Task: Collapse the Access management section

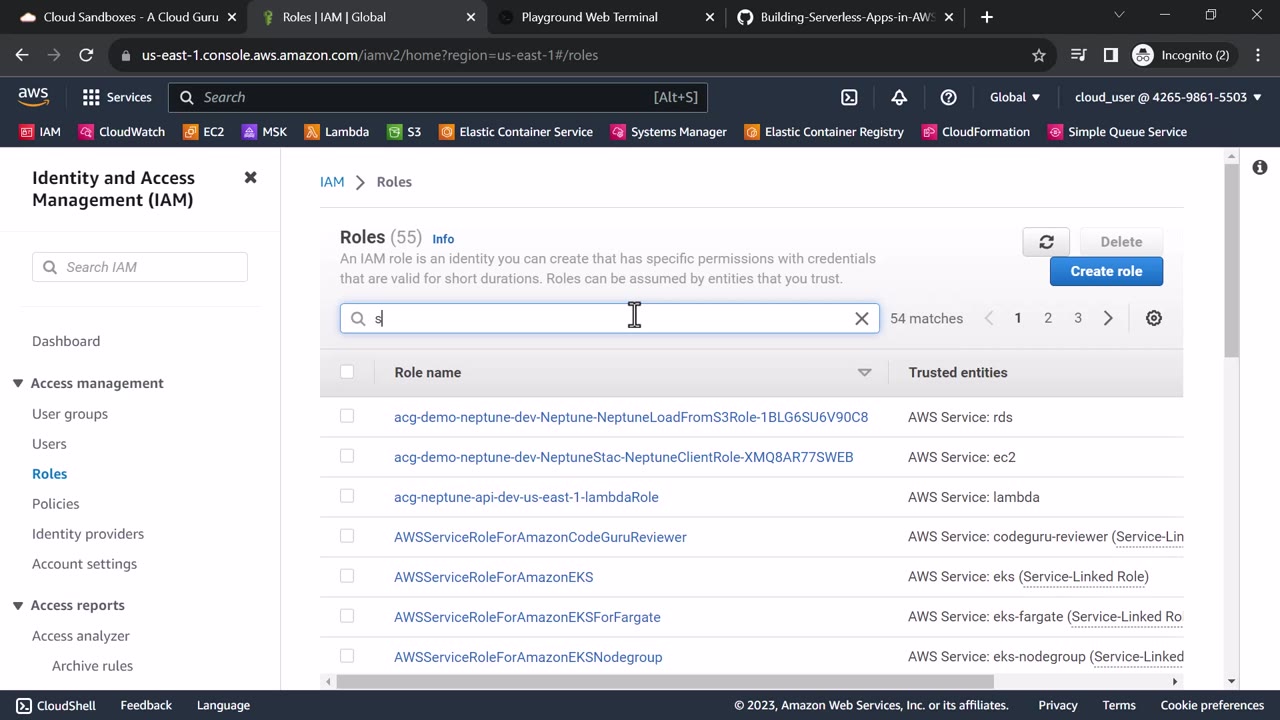Action: click(x=18, y=384)
